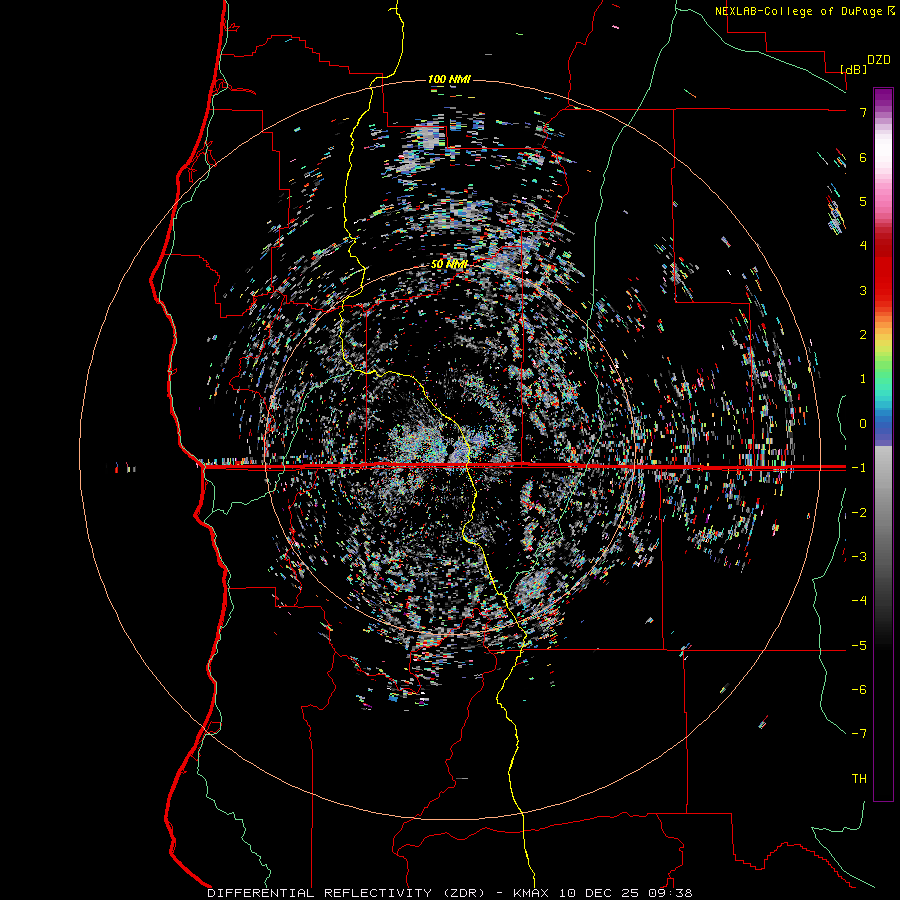Click the -3 value on the color scale
The height and width of the screenshot is (900, 900).
click(x=859, y=557)
